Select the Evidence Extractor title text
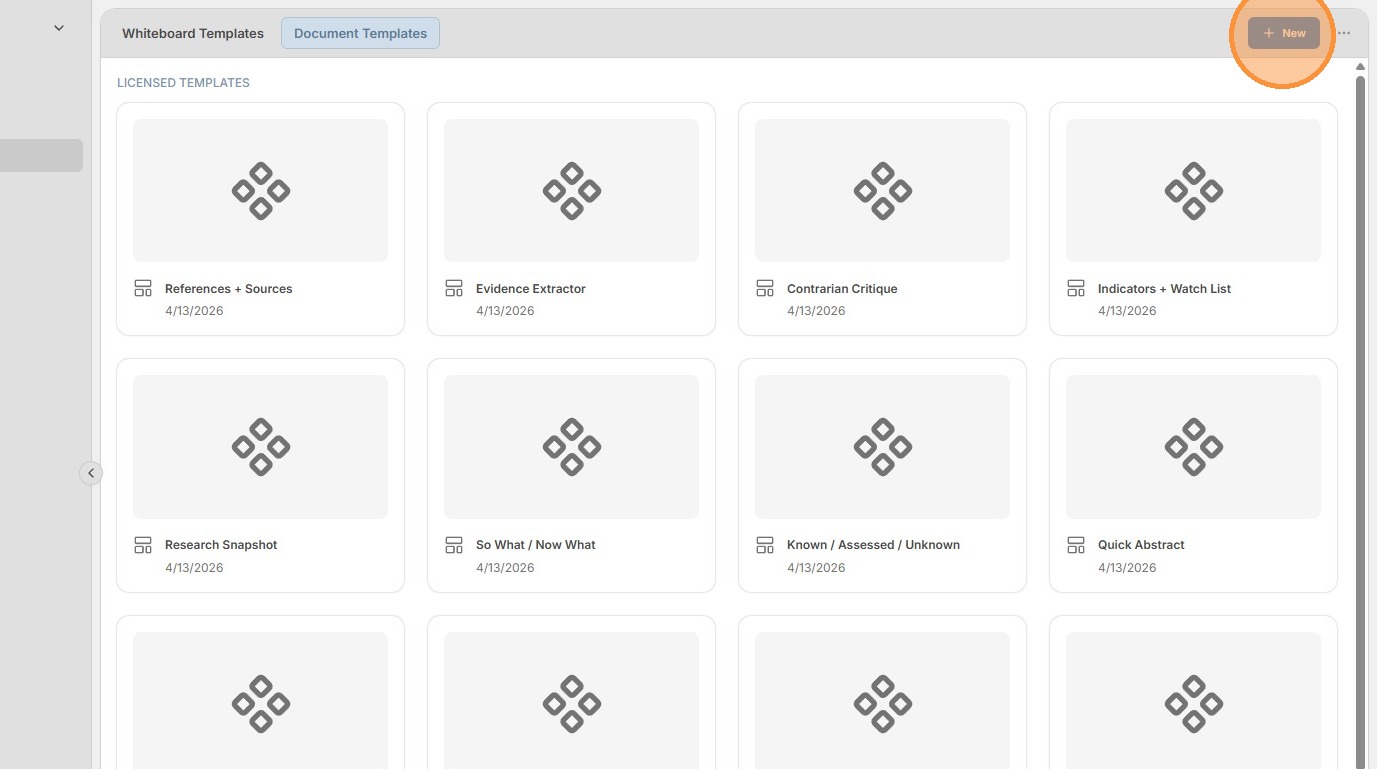Viewport: 1377px width, 769px height. click(531, 289)
